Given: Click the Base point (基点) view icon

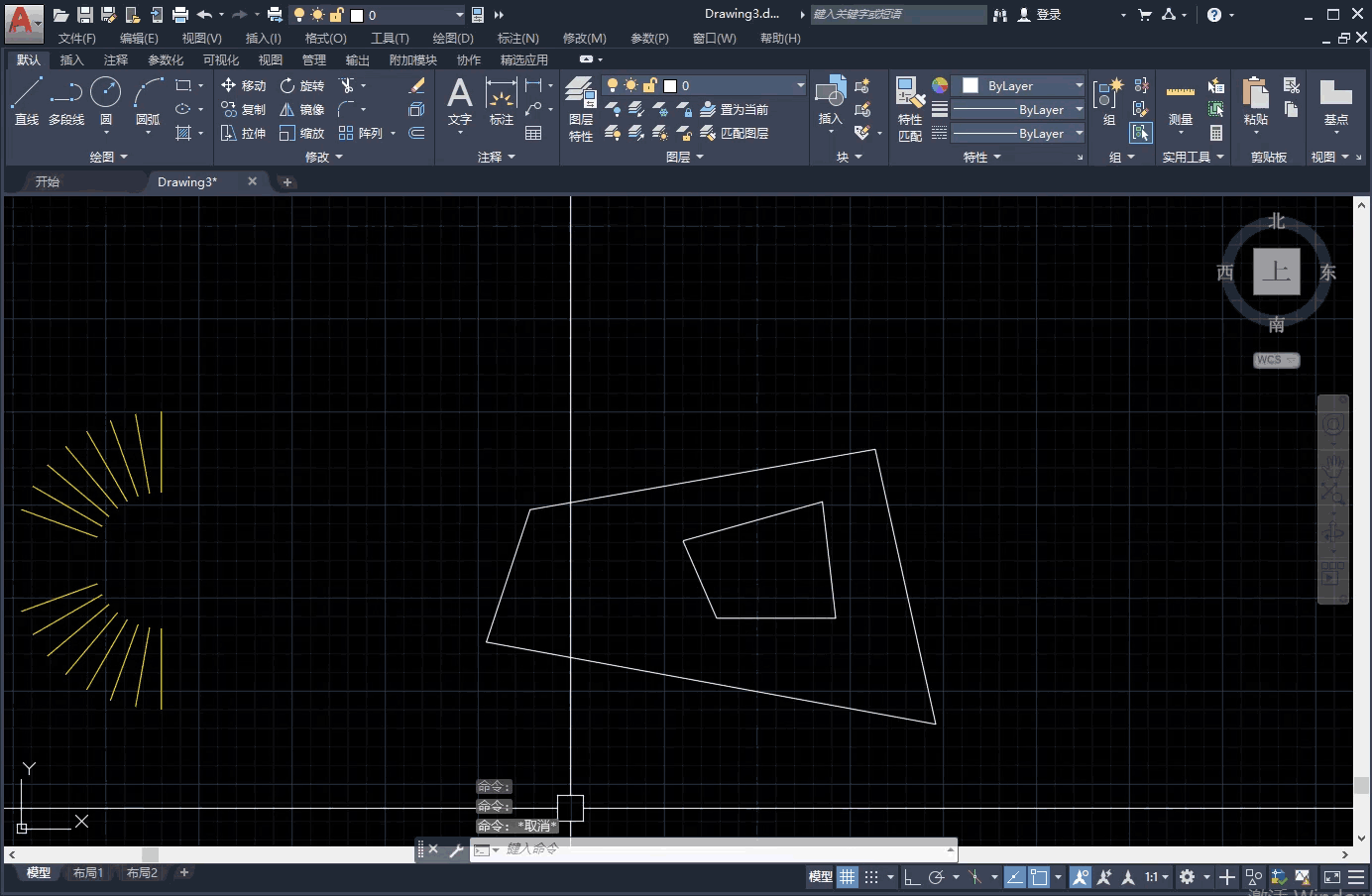Looking at the screenshot, I should [1336, 101].
